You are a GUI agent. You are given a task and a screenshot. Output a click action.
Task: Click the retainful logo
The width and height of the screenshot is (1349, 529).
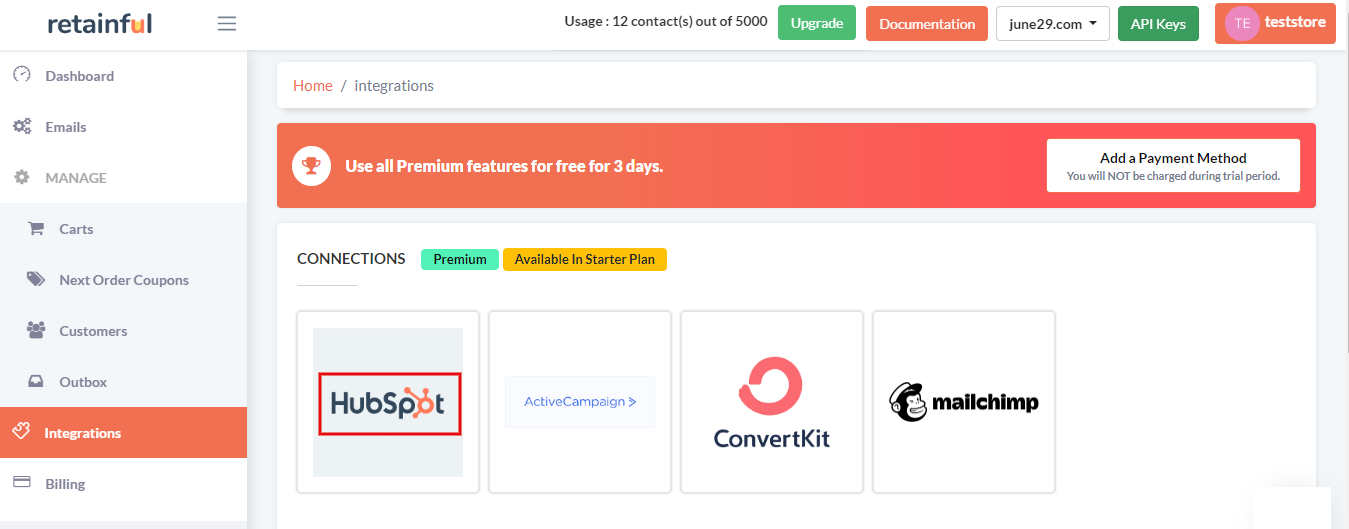pyautogui.click(x=100, y=24)
